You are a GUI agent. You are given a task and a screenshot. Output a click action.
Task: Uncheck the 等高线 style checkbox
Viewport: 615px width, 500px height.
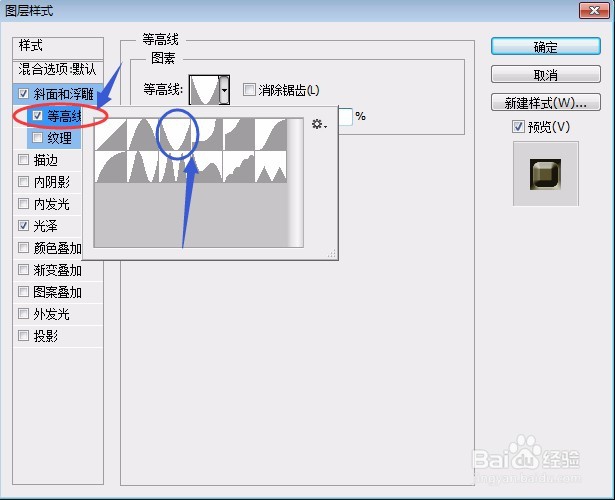37,115
